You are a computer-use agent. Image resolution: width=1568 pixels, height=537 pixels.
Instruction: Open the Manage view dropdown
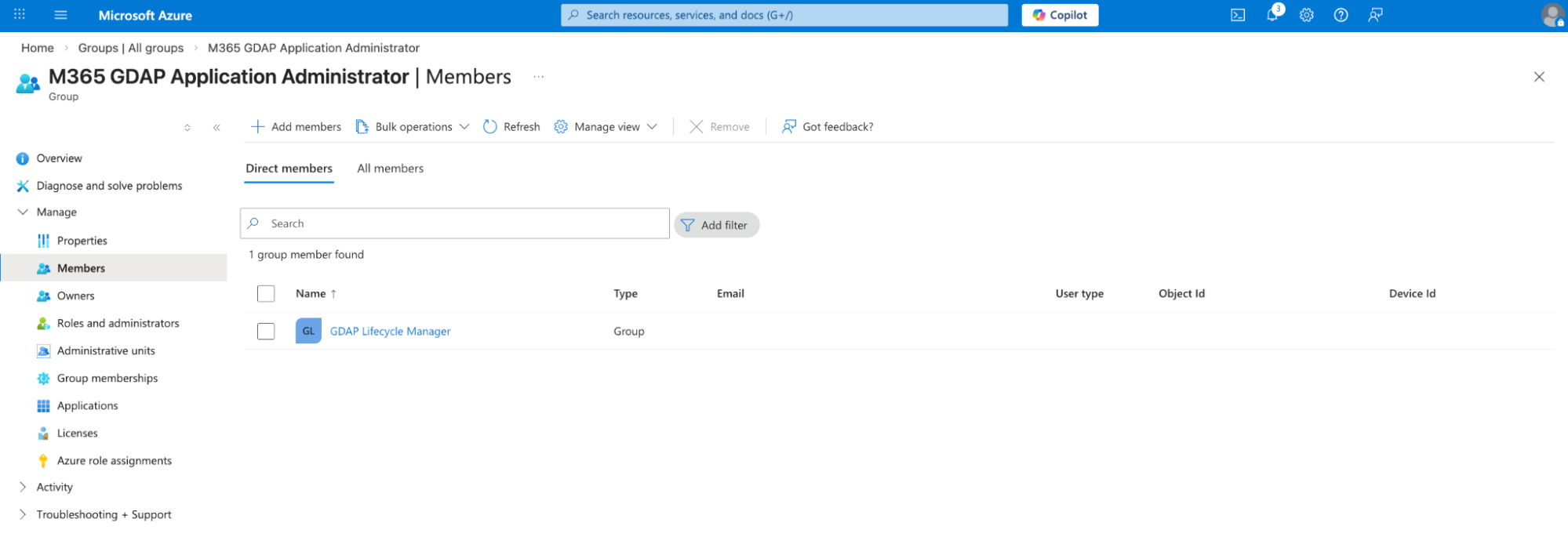[x=606, y=127]
